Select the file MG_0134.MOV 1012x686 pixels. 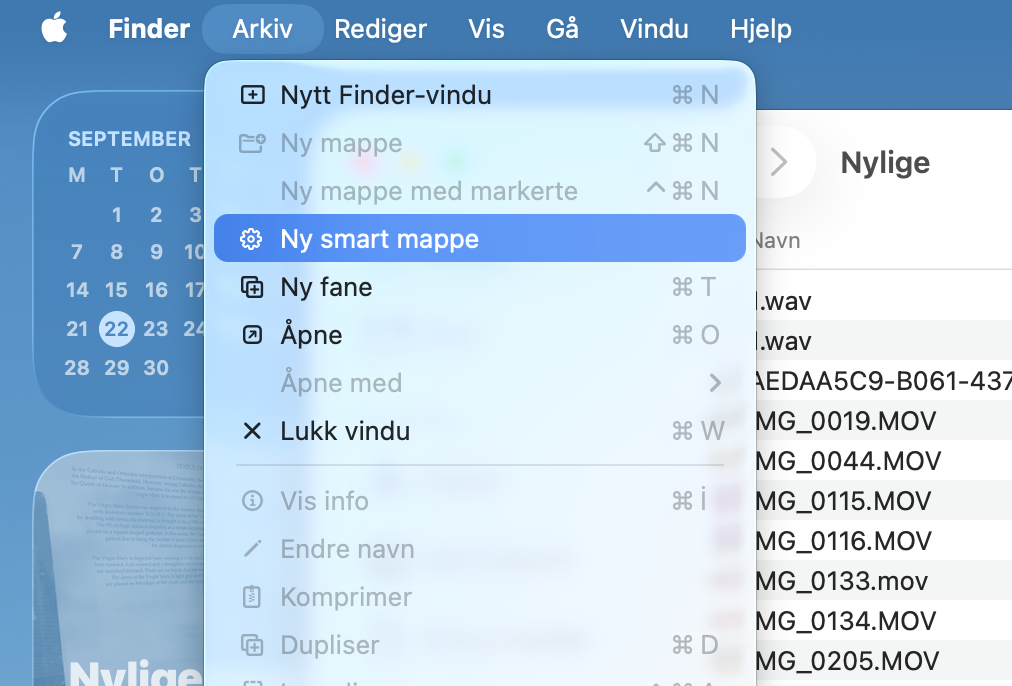coord(845,621)
